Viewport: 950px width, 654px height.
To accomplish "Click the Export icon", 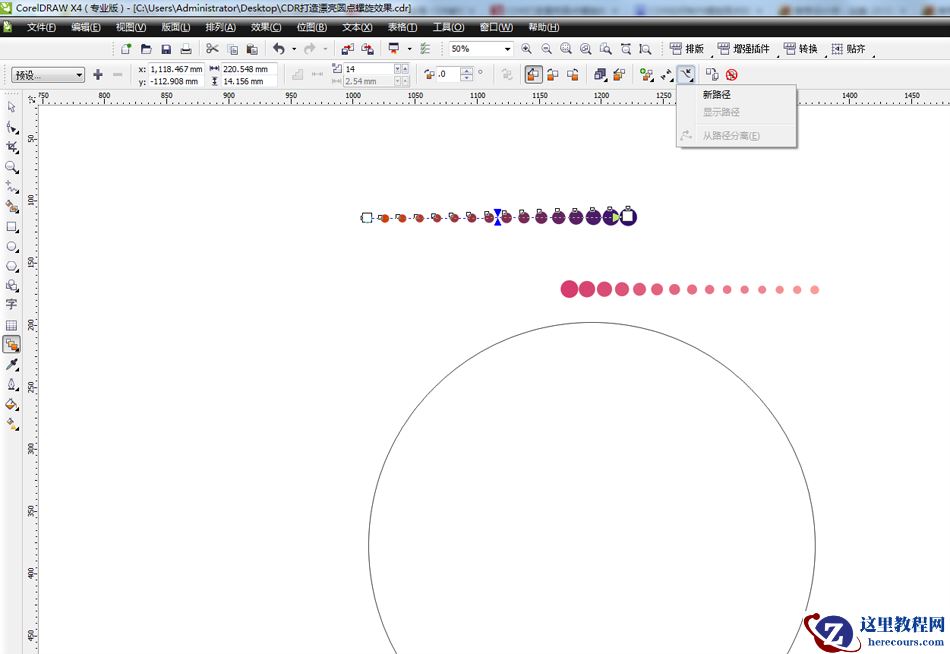I will pyautogui.click(x=368, y=49).
